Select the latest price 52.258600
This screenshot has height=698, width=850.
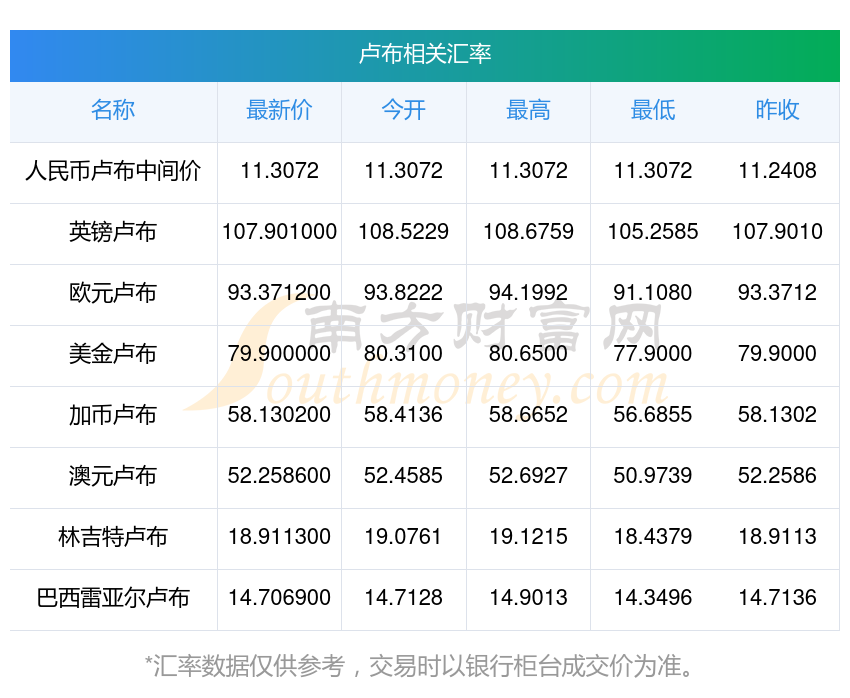(279, 476)
